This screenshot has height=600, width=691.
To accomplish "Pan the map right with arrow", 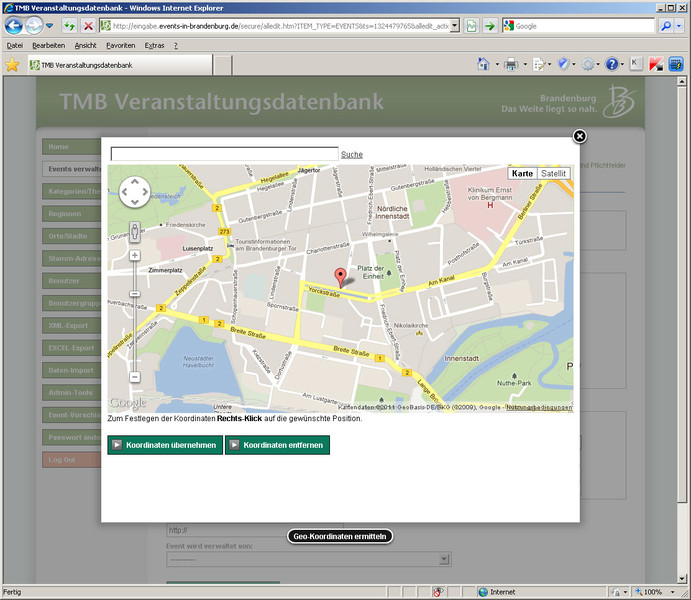I will (x=145, y=192).
